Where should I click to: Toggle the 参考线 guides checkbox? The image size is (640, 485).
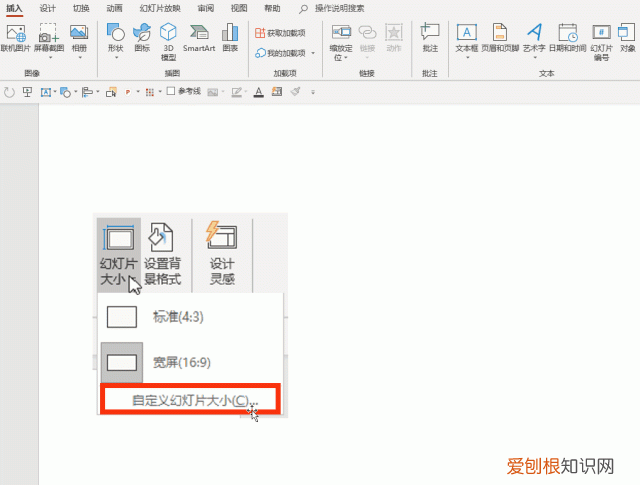[x=171, y=91]
